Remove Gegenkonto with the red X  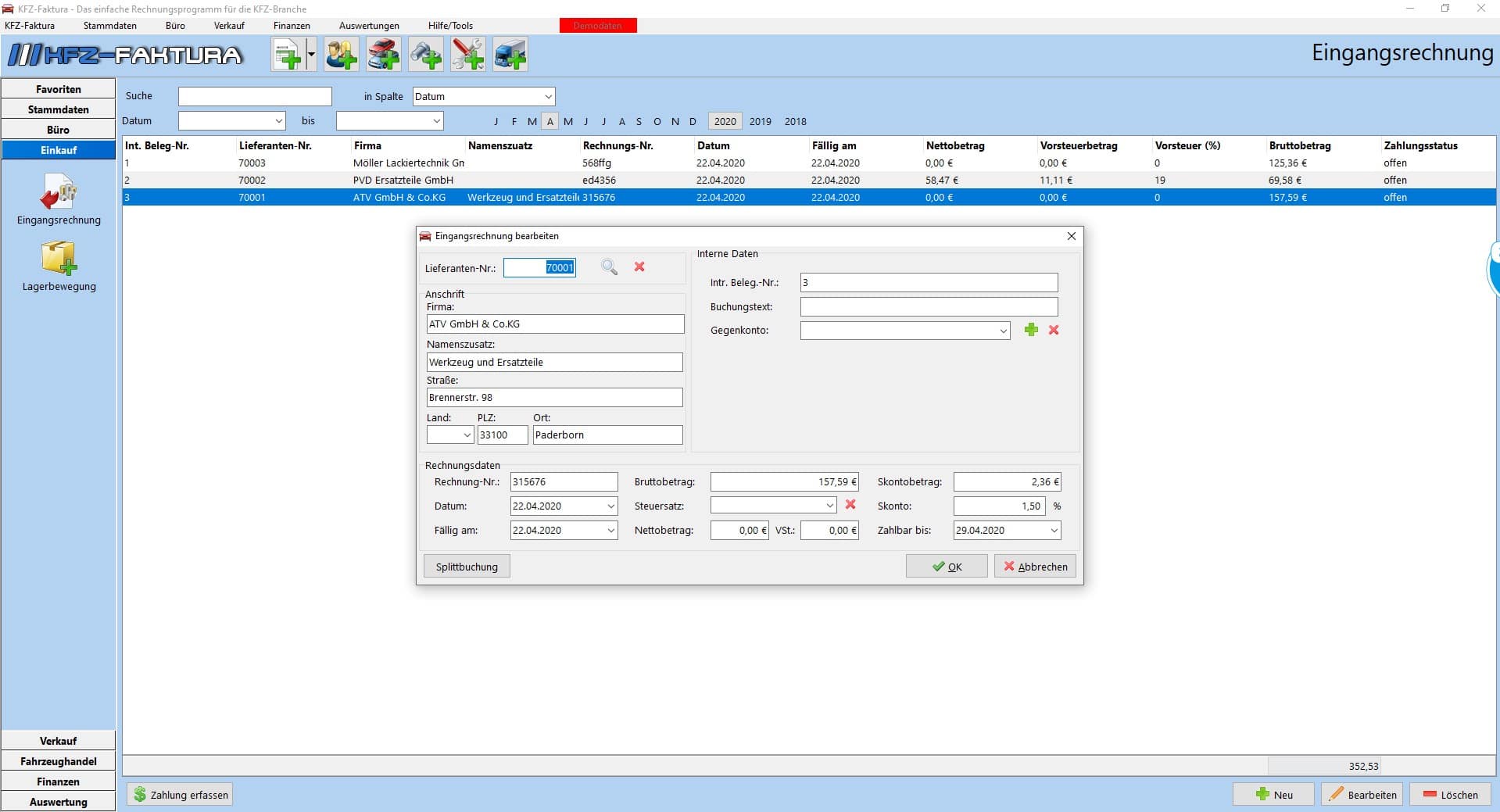click(x=1054, y=330)
